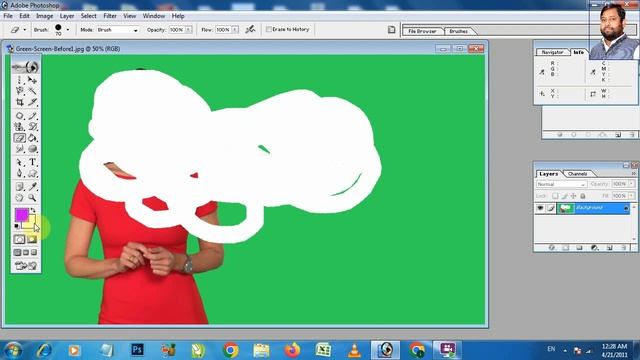This screenshot has height=360, width=640.
Task: Open the Brushes tab in the palette well
Action: (458, 31)
